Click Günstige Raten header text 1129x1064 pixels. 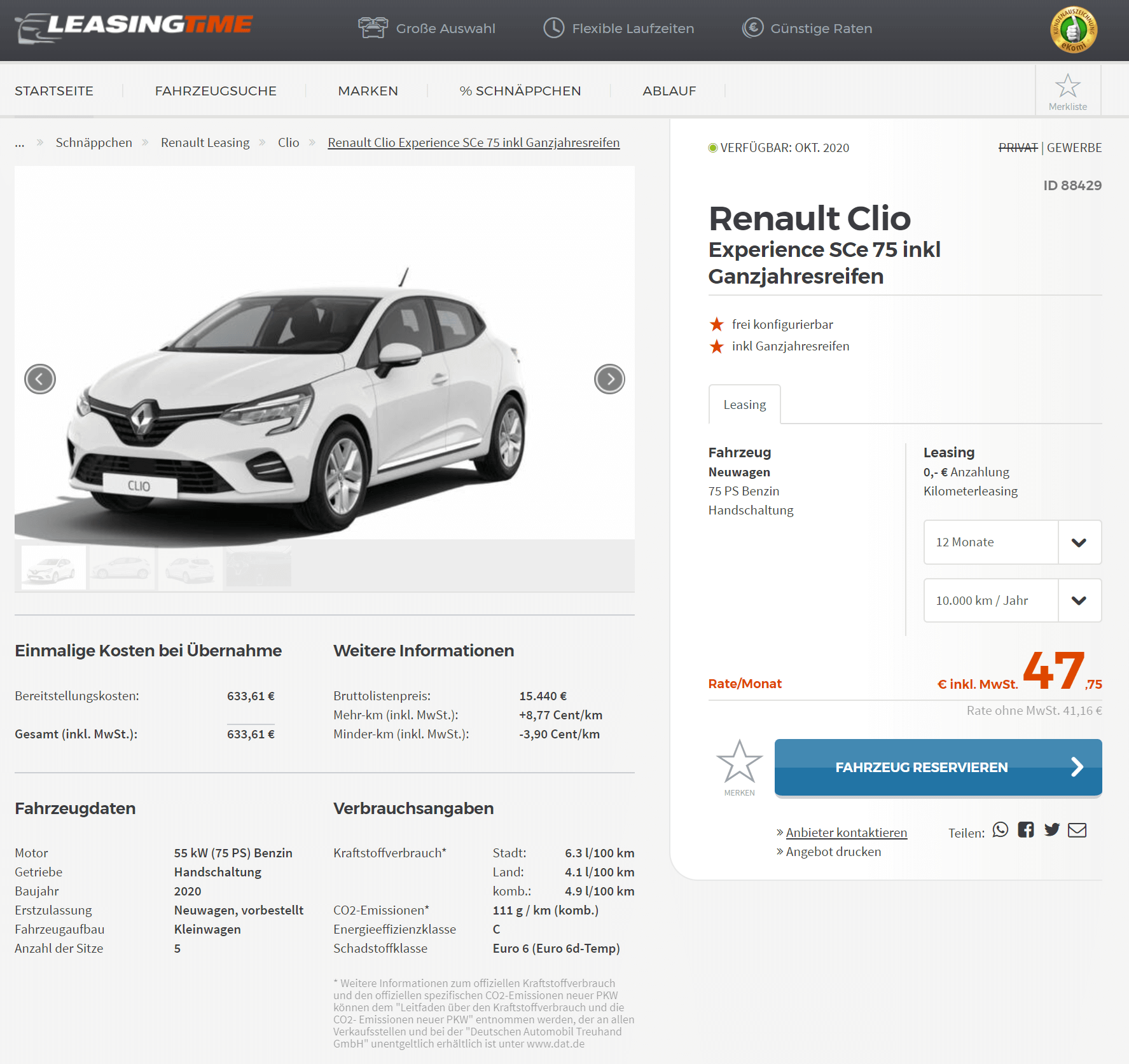pyautogui.click(x=822, y=29)
